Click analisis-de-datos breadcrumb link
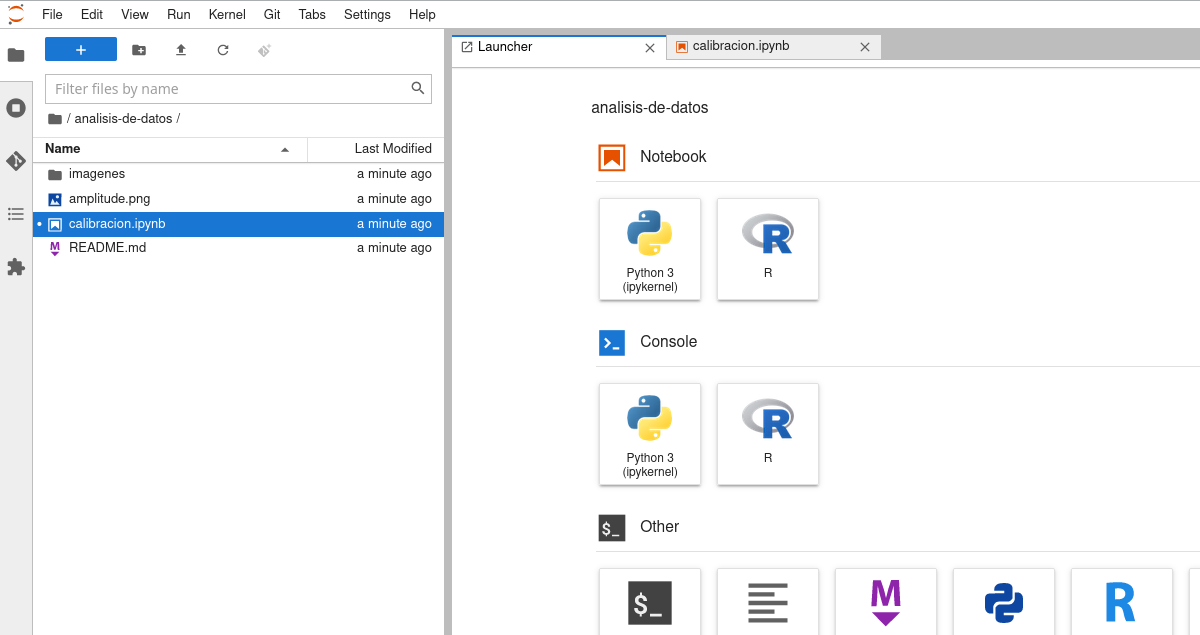The image size is (1200, 635). click(123, 118)
